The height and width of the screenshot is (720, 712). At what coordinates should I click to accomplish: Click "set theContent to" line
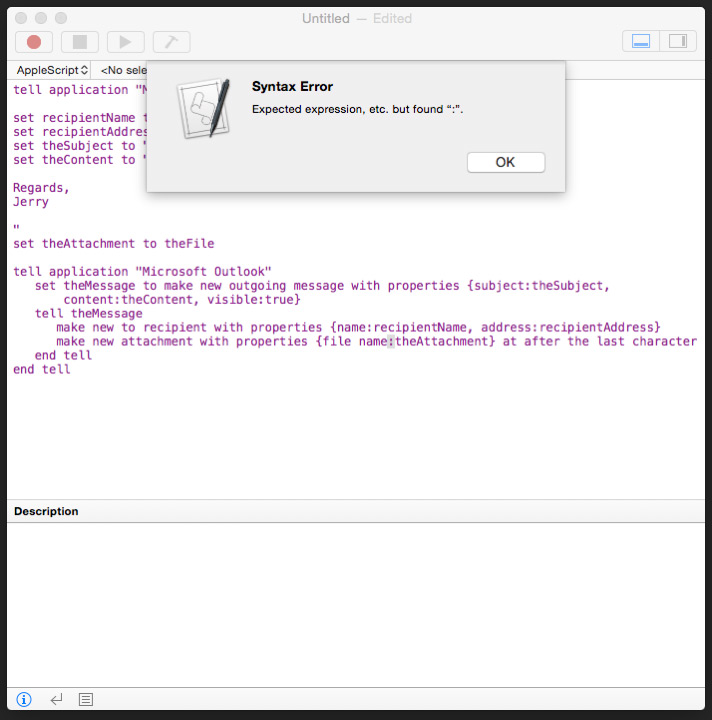click(79, 160)
